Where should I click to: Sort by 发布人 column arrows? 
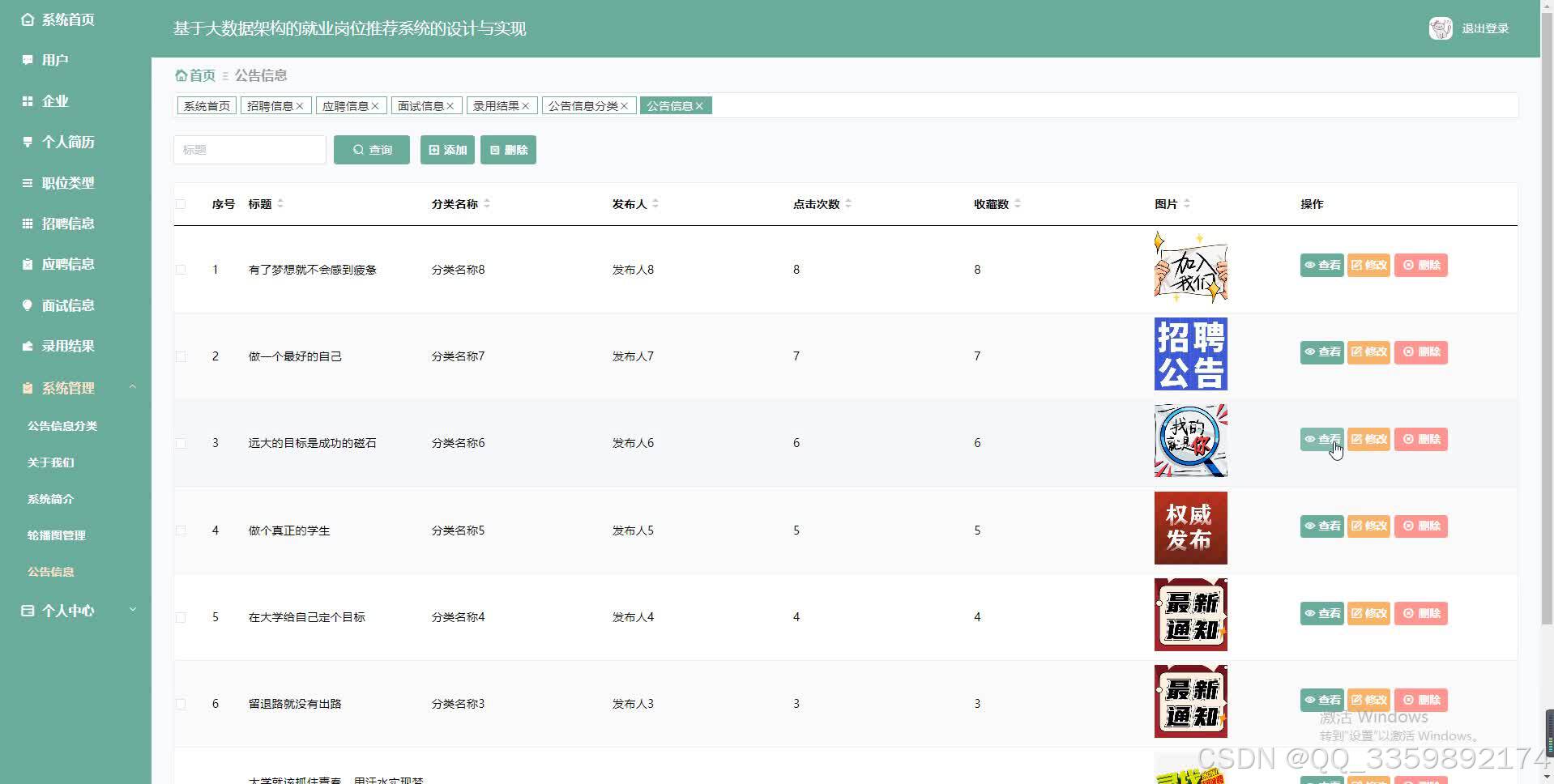[x=655, y=204]
